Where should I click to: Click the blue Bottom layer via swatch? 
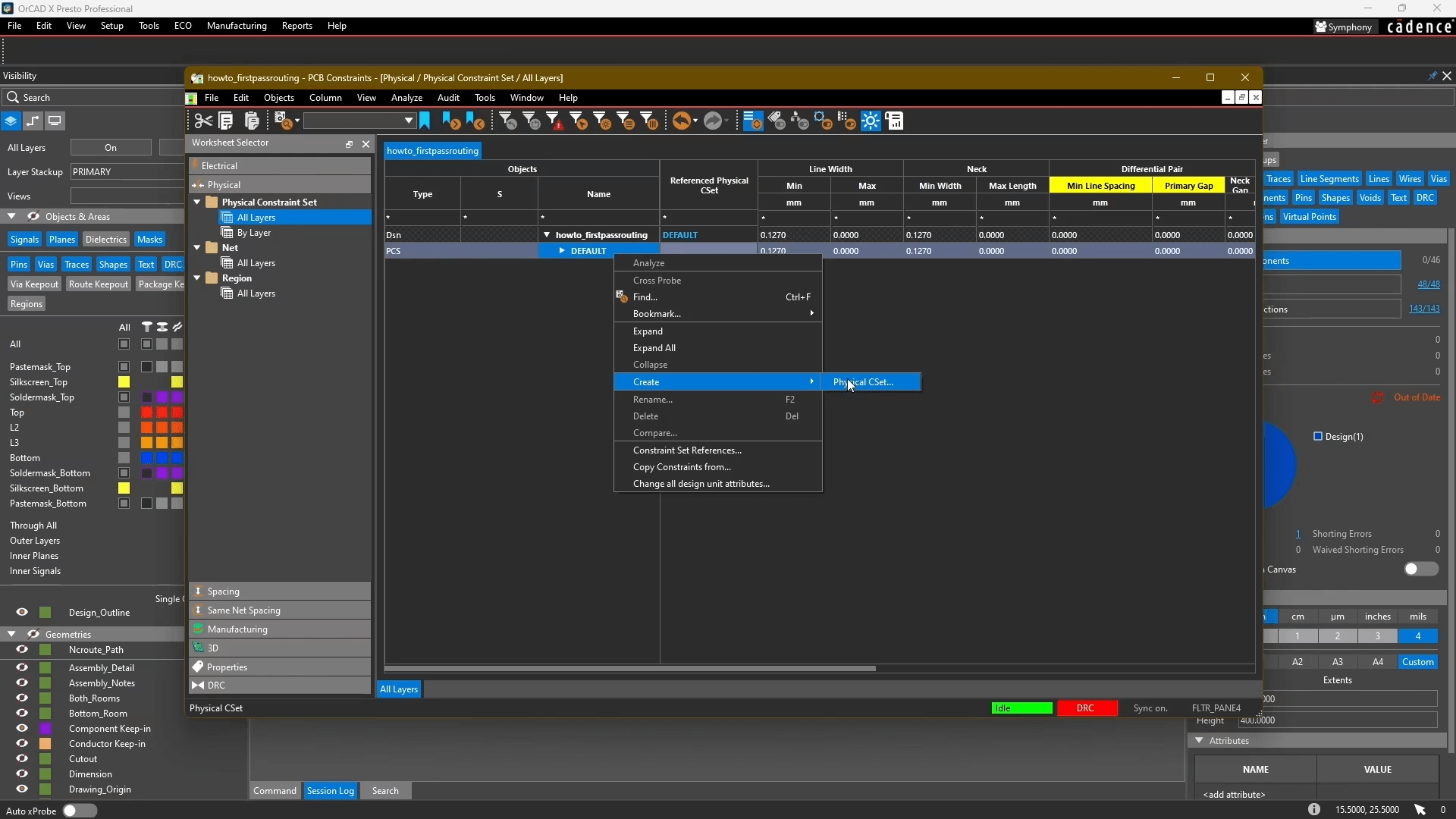pos(162,458)
